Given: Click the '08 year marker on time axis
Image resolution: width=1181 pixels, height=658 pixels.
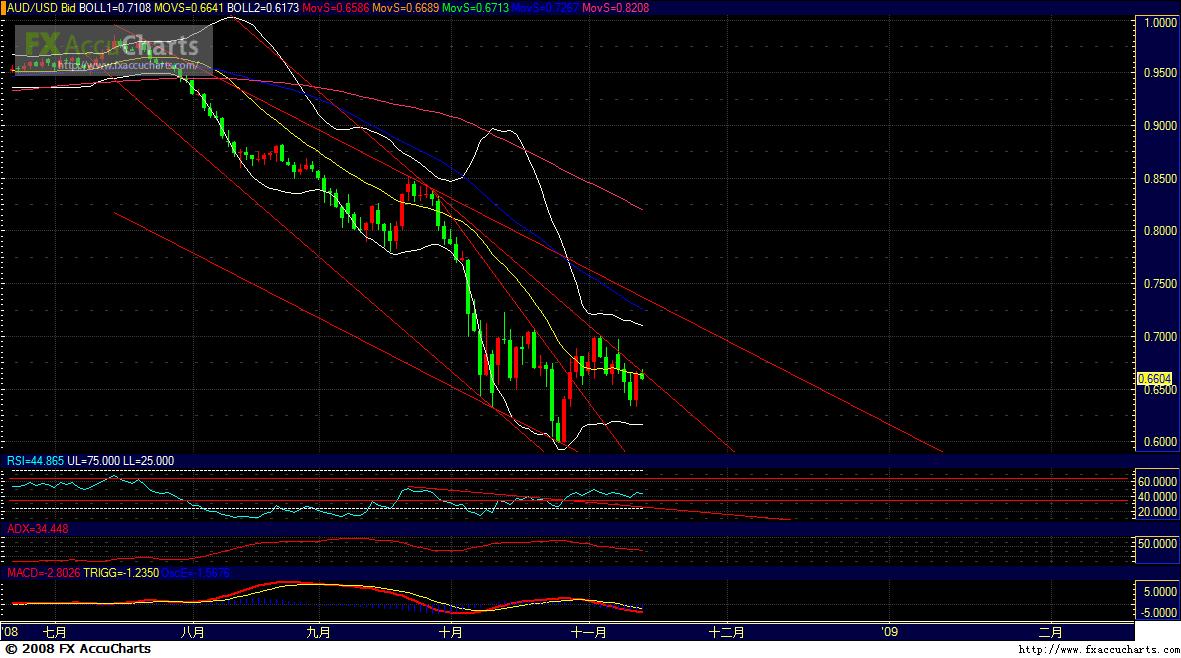Looking at the screenshot, I should tap(11, 632).
